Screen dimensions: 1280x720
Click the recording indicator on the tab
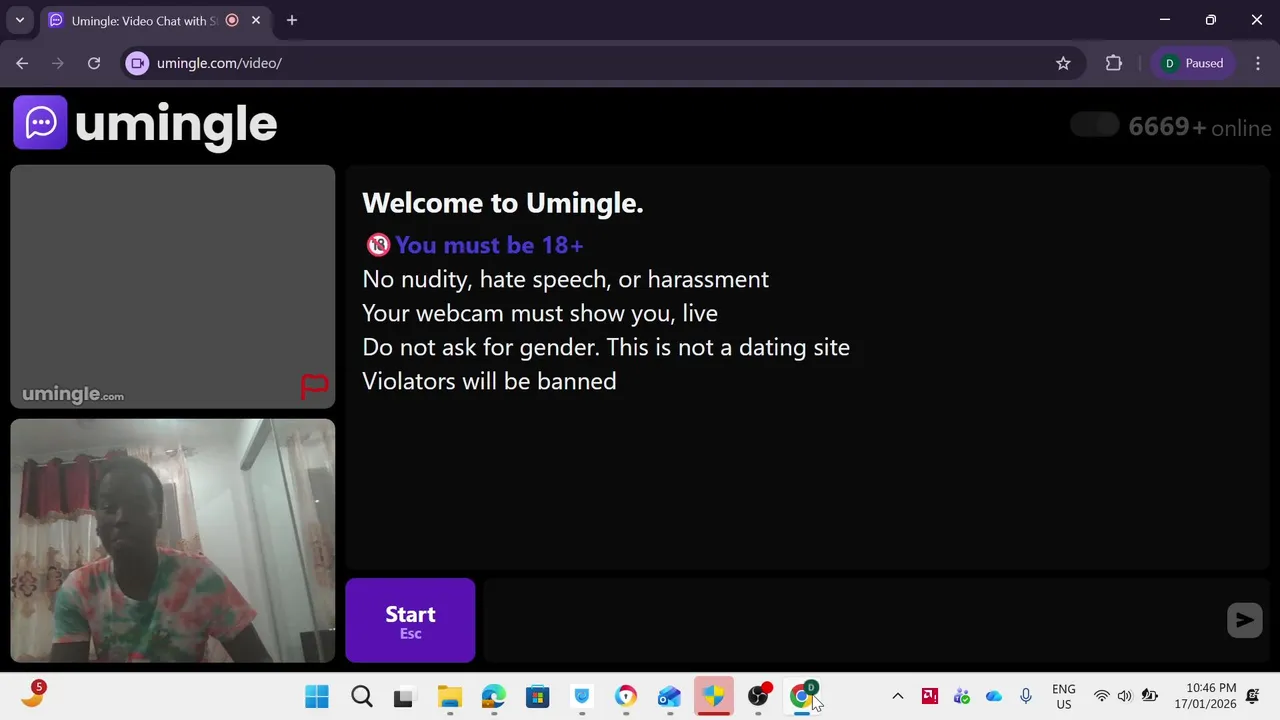(232, 20)
